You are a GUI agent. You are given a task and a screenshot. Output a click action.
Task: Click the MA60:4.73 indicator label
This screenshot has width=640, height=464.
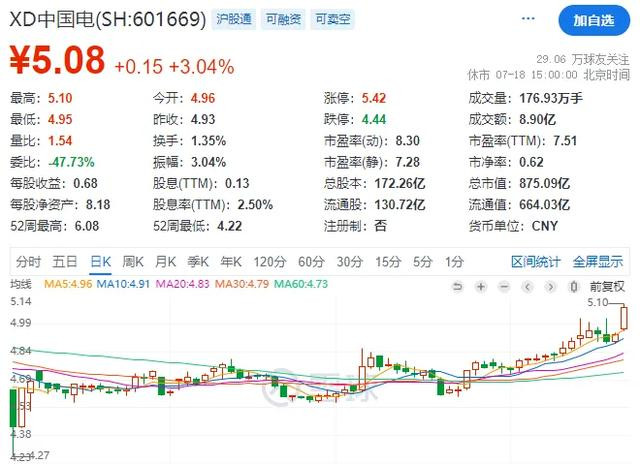click(301, 284)
